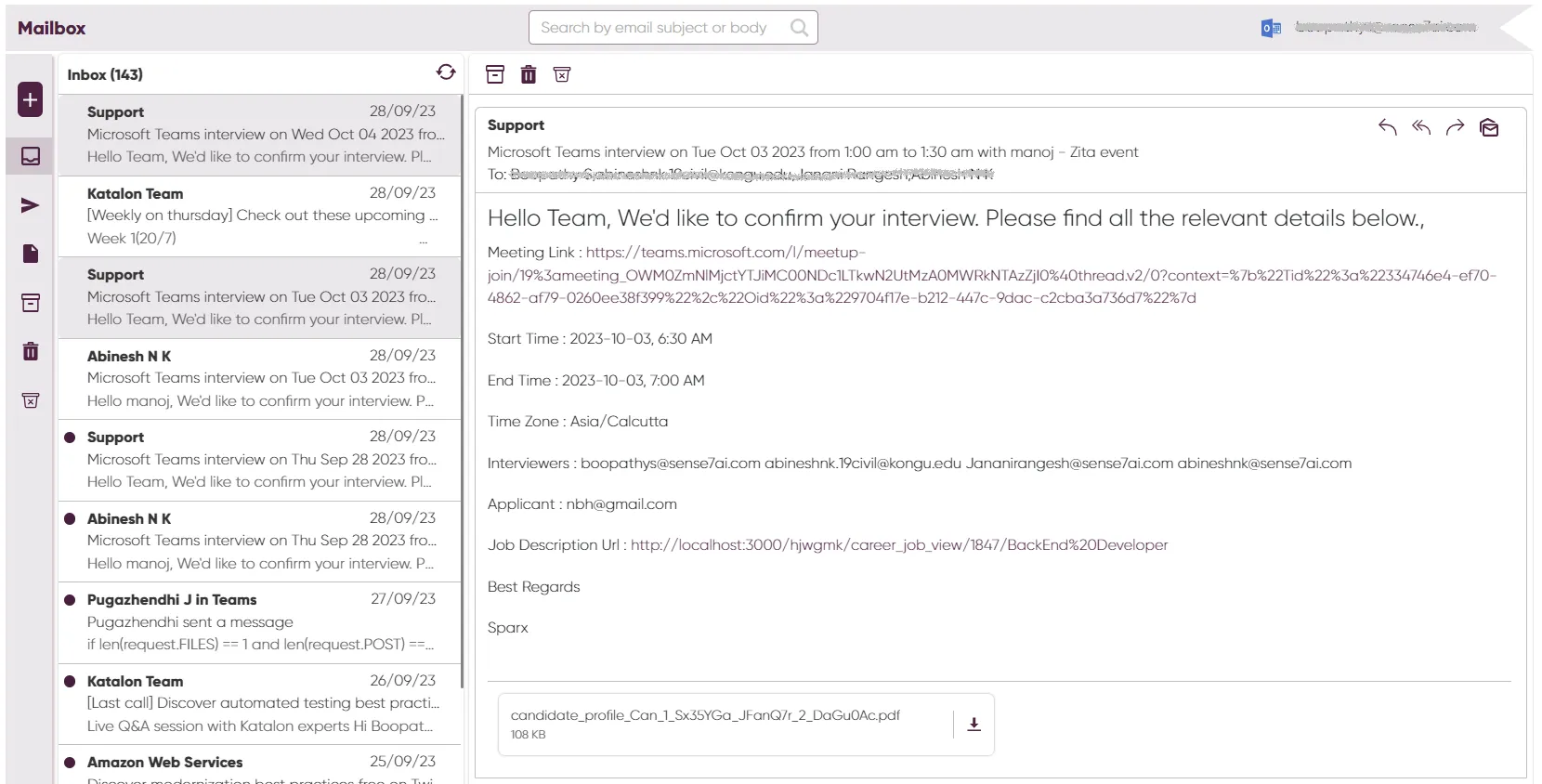Open Pugazhendhi J in Teams message

260,622
